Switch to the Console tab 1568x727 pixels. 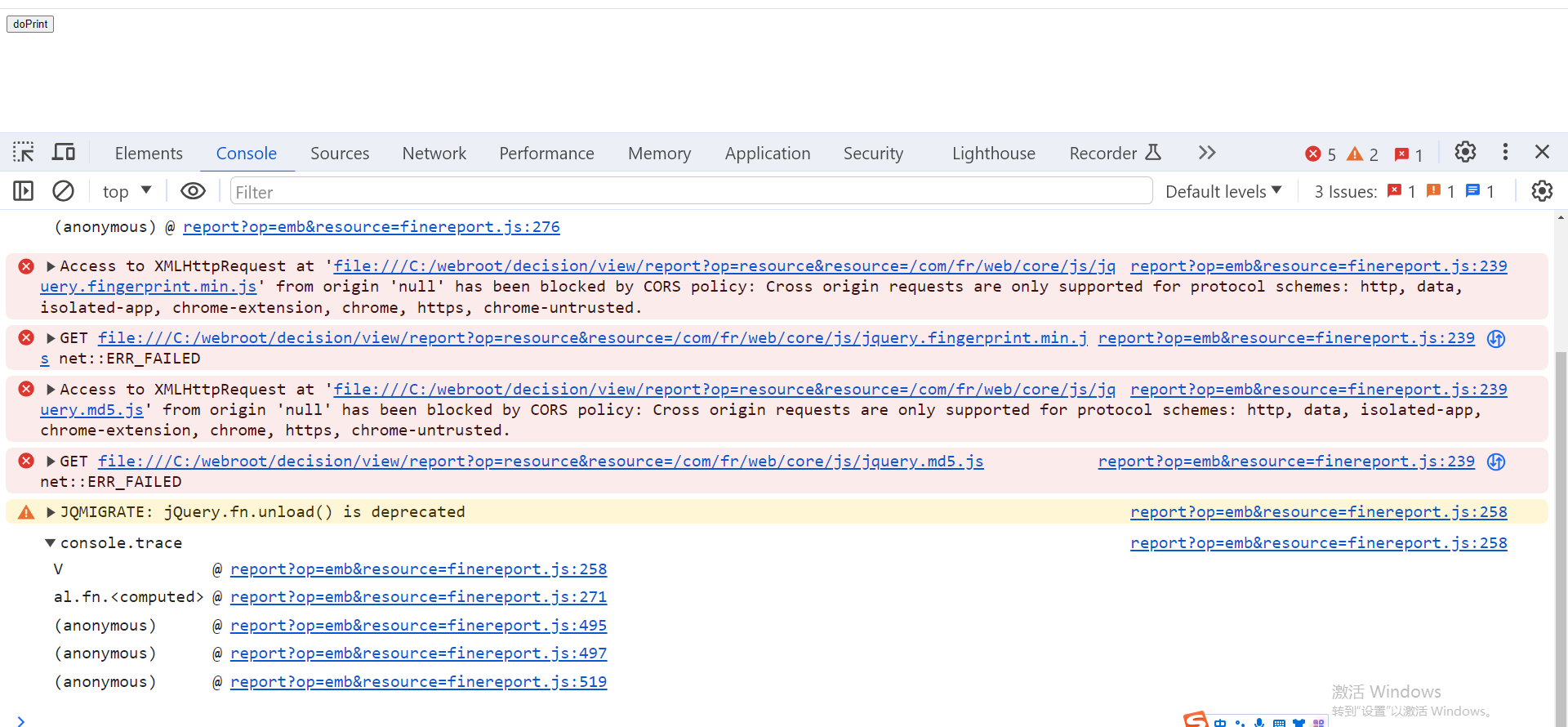pos(247,153)
